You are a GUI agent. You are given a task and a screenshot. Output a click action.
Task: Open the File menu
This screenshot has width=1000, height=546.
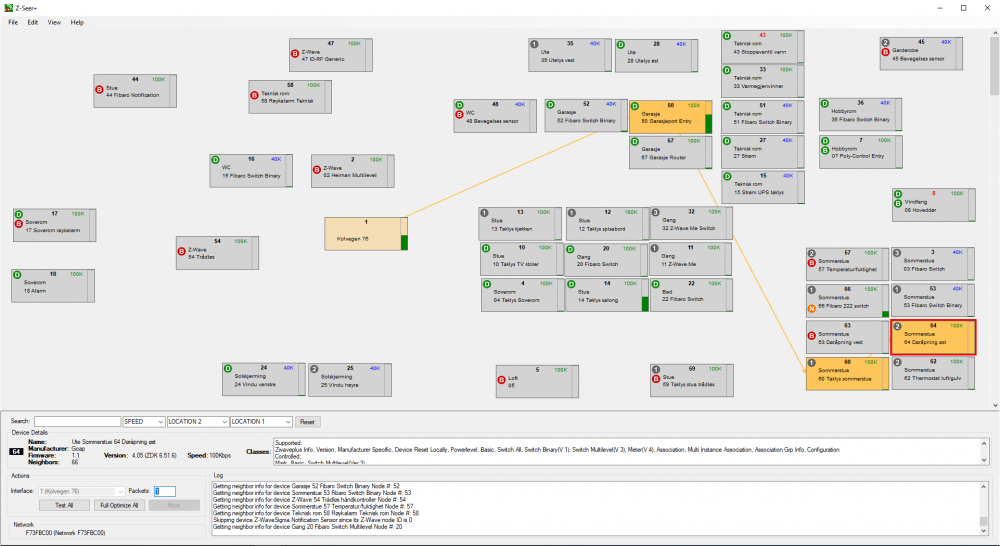13,22
